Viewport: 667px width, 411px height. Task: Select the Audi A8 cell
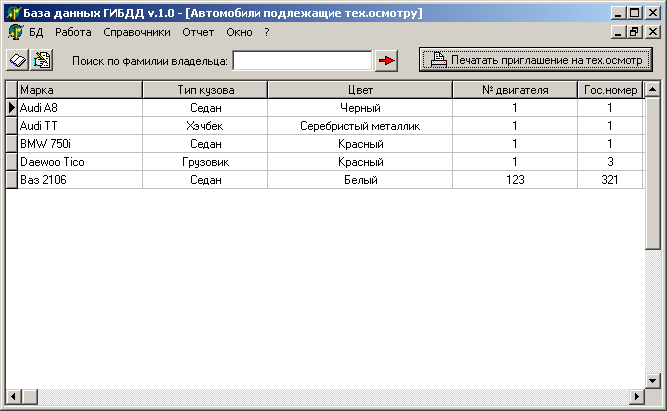(x=80, y=108)
